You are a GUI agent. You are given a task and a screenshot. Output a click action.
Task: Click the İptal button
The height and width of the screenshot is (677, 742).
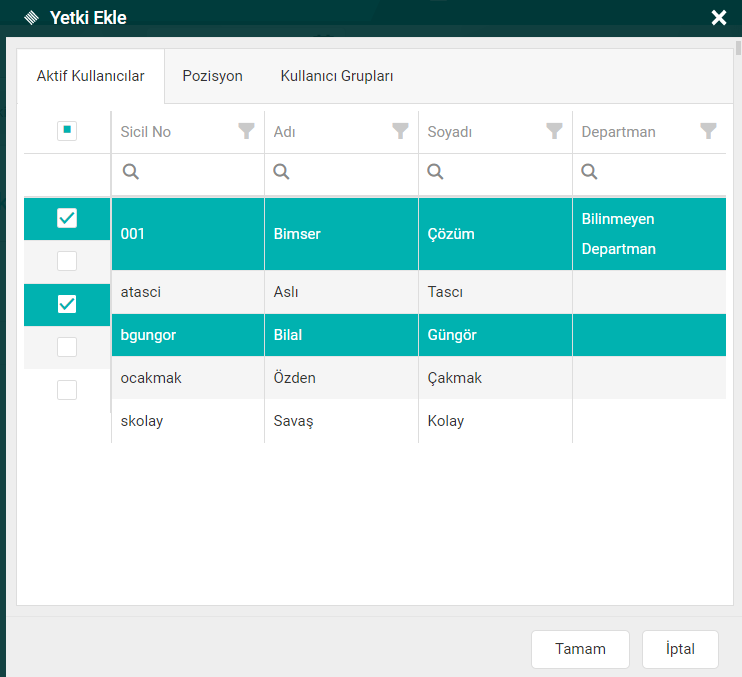680,649
